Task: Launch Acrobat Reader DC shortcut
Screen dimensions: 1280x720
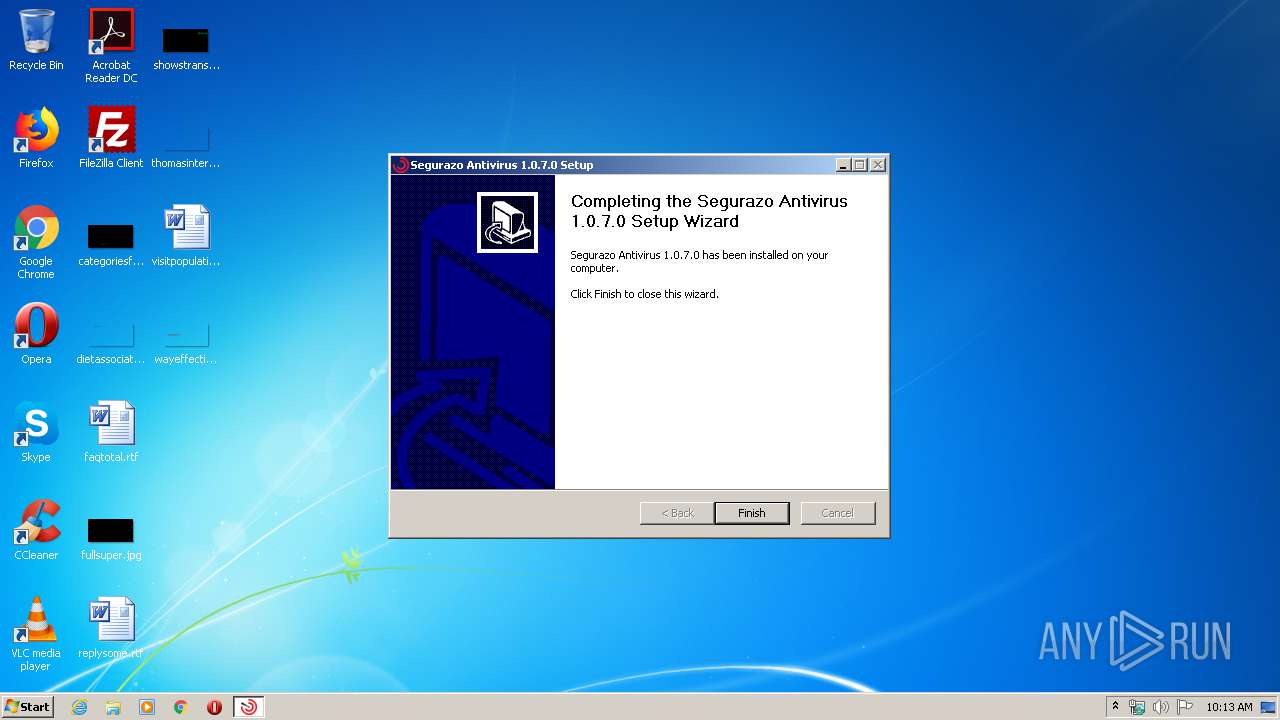Action: (x=111, y=46)
